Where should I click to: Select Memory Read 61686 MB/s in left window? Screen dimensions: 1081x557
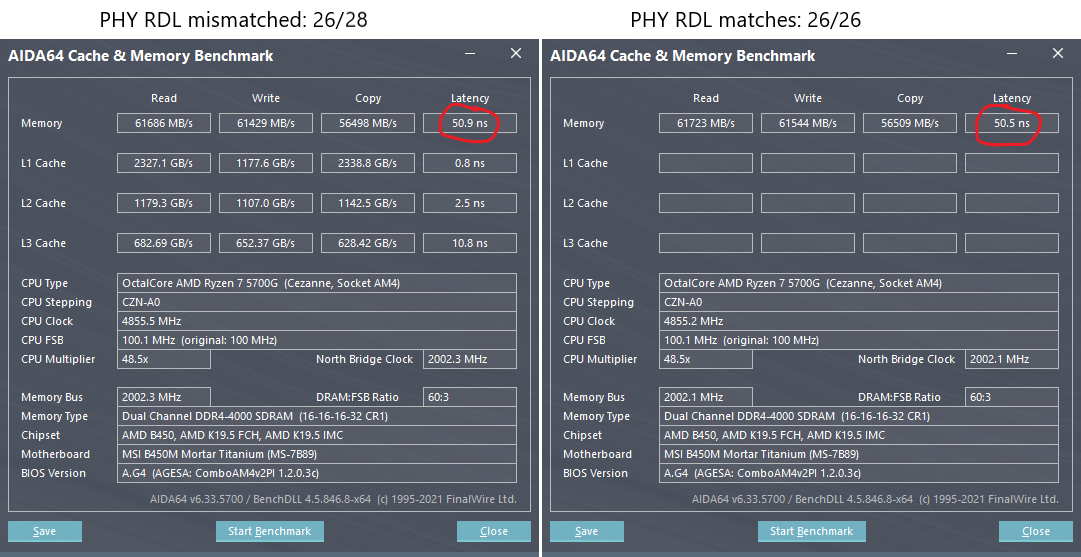tap(163, 123)
